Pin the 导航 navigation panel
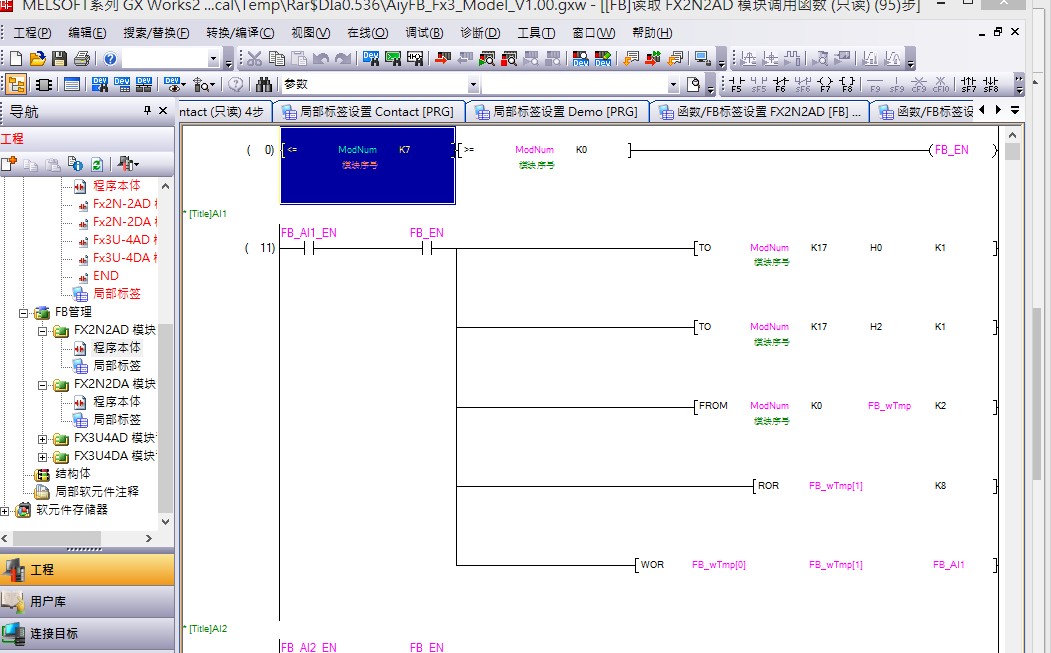The image size is (1051, 653). tap(148, 111)
